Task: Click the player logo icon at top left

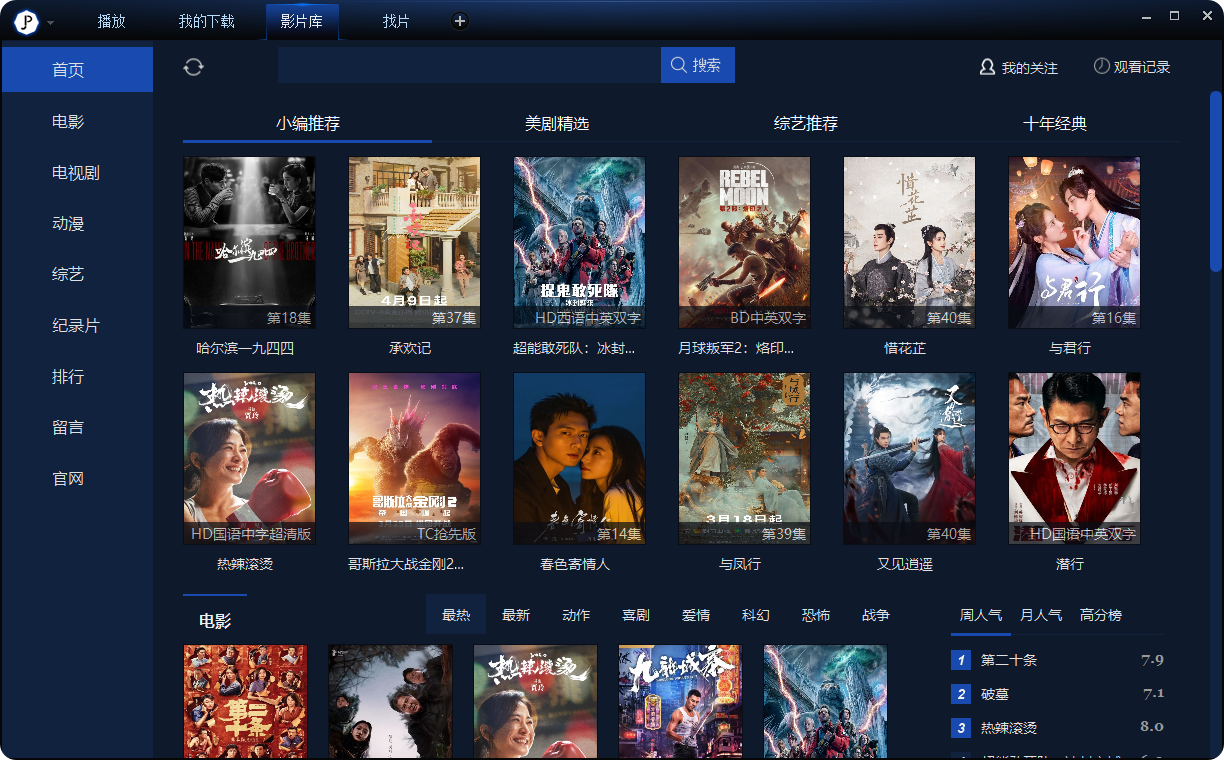Action: point(26,21)
